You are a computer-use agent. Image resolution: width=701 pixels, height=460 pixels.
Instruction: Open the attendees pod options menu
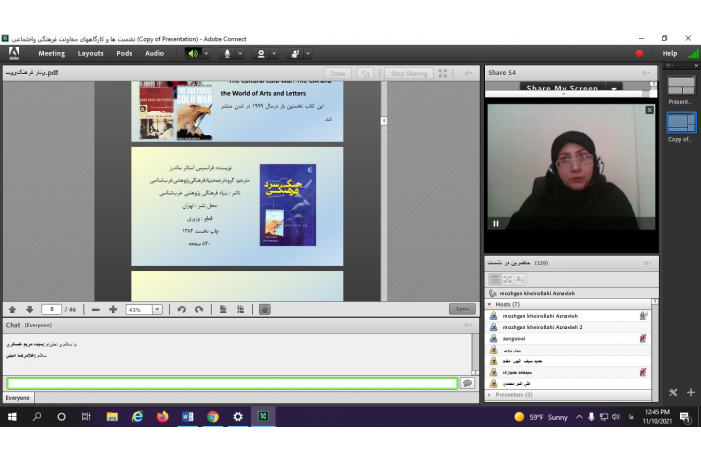(648, 263)
